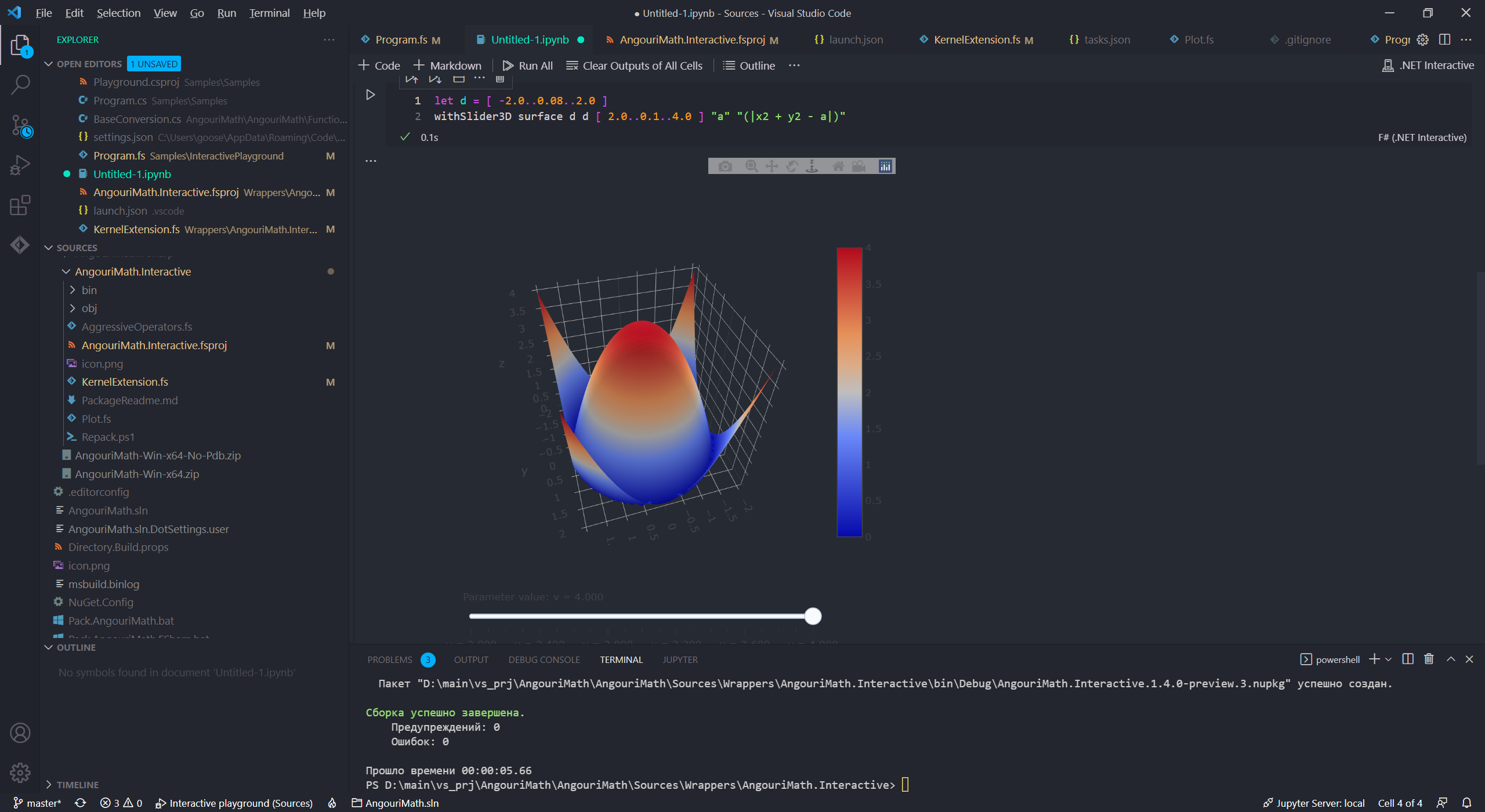Screen dimensions: 1485x812
Task: Reset the plot camera with the home icon
Action: pos(838,166)
